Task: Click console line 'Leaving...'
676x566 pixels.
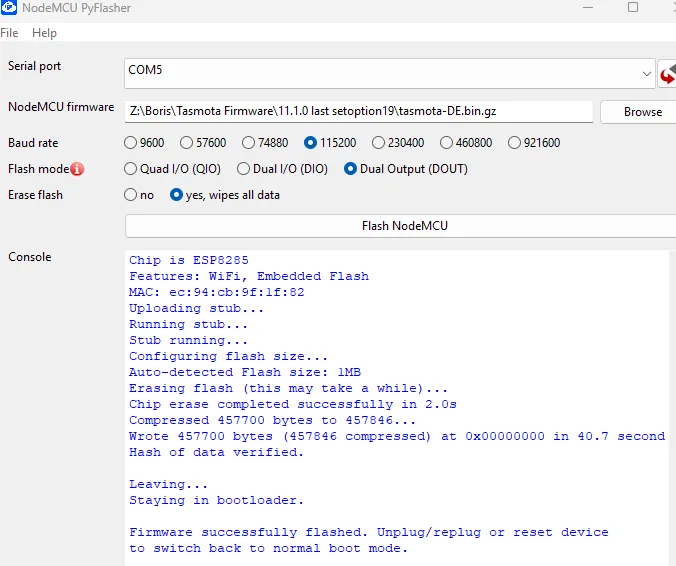Action: point(168,484)
